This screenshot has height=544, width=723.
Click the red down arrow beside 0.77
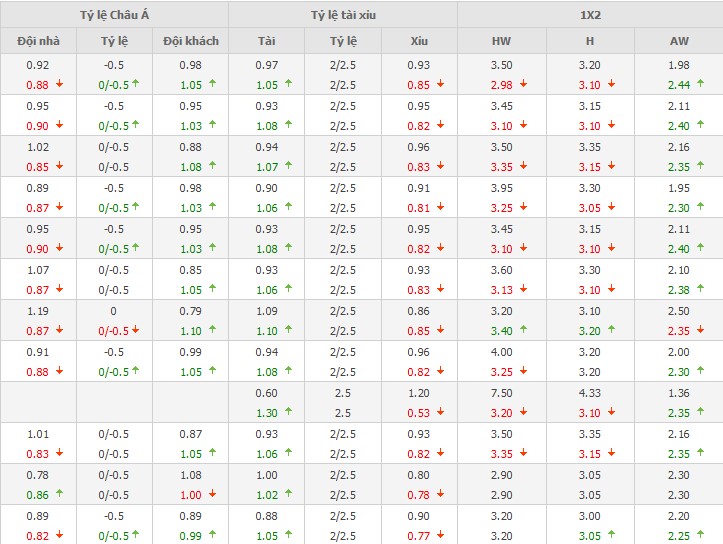[x=440, y=536]
